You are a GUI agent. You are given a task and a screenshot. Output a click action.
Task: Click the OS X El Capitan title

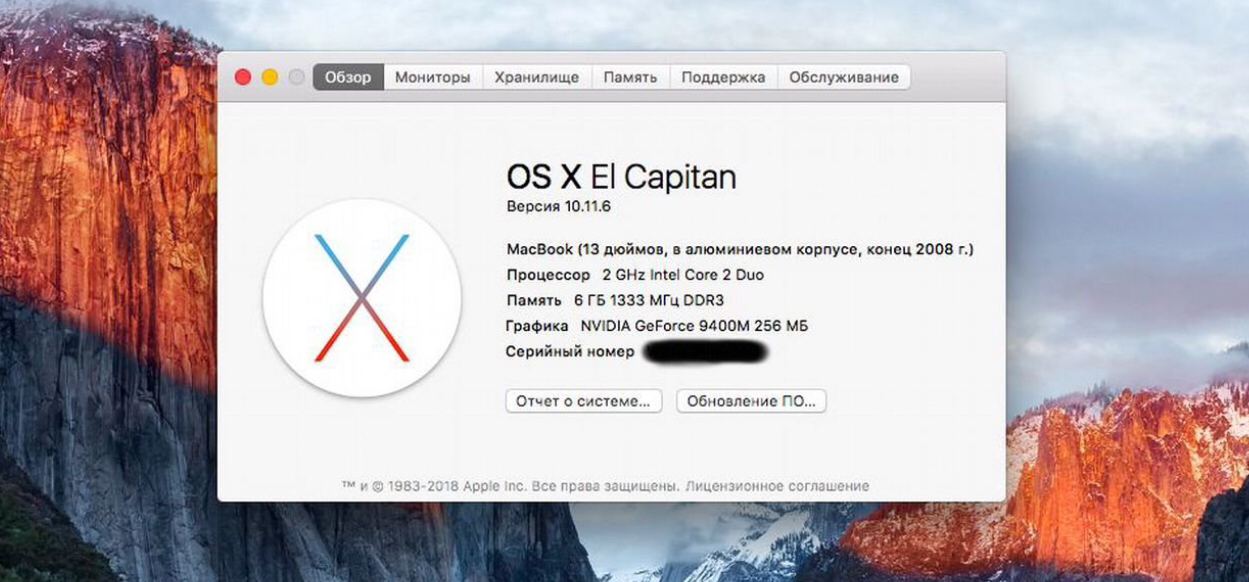click(x=622, y=177)
